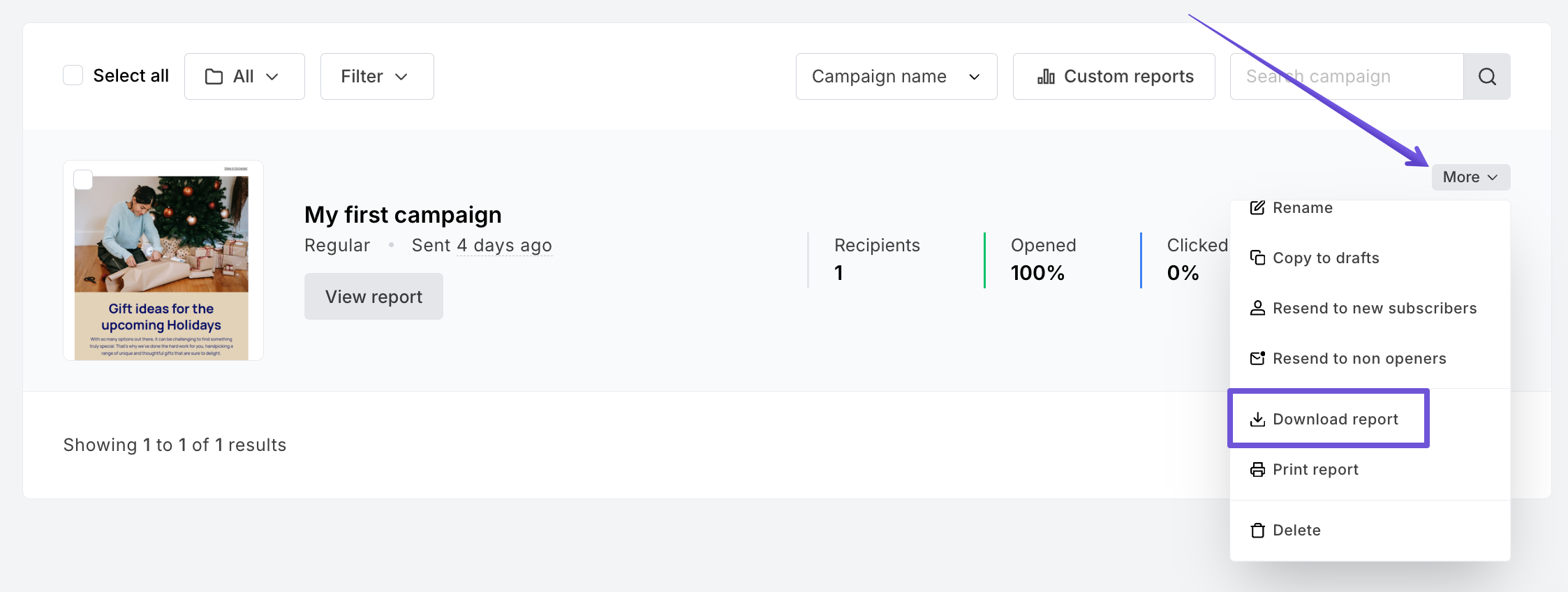Select Print report option
The image size is (1568, 592).
1370,470
